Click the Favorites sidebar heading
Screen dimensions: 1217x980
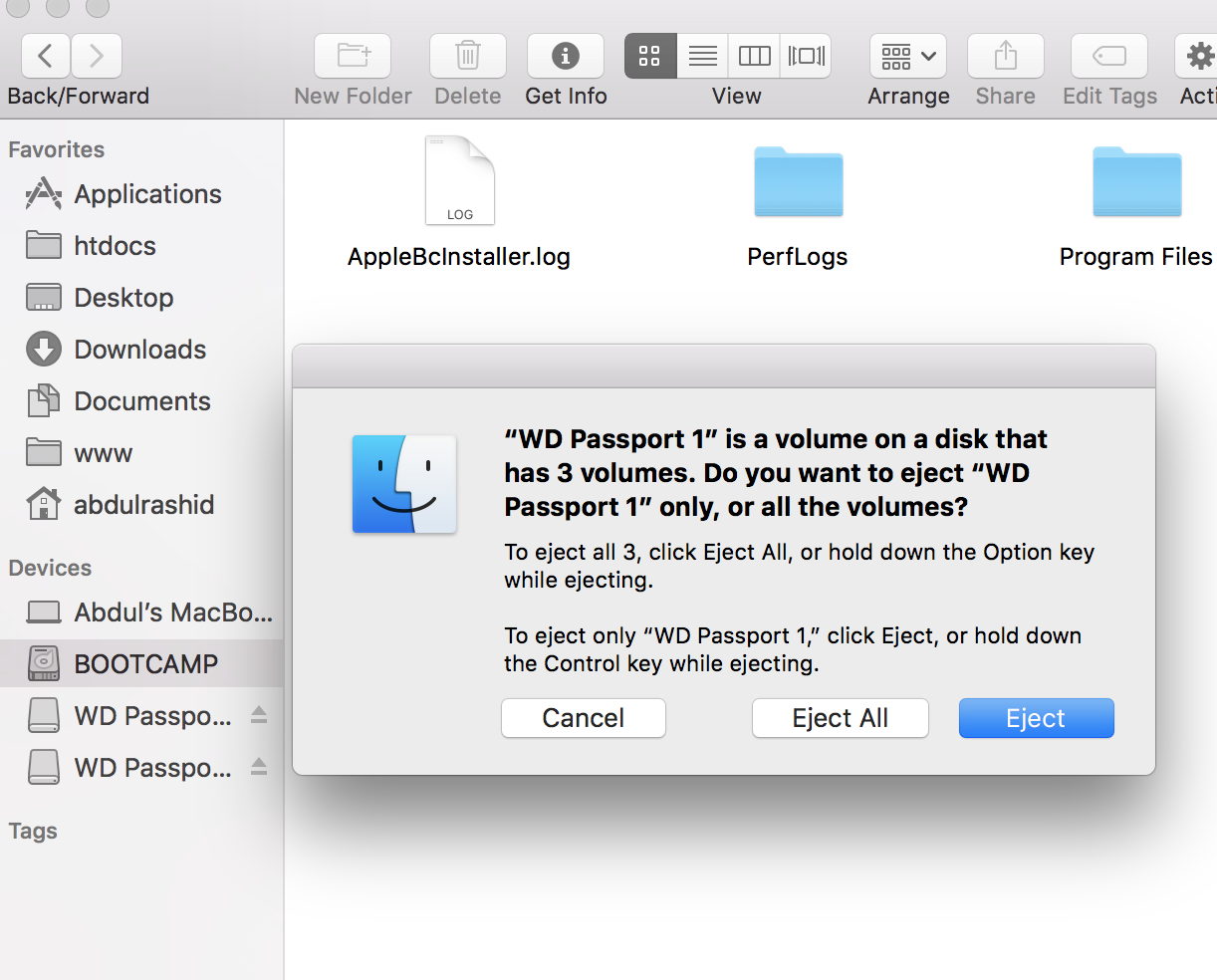click(x=57, y=149)
